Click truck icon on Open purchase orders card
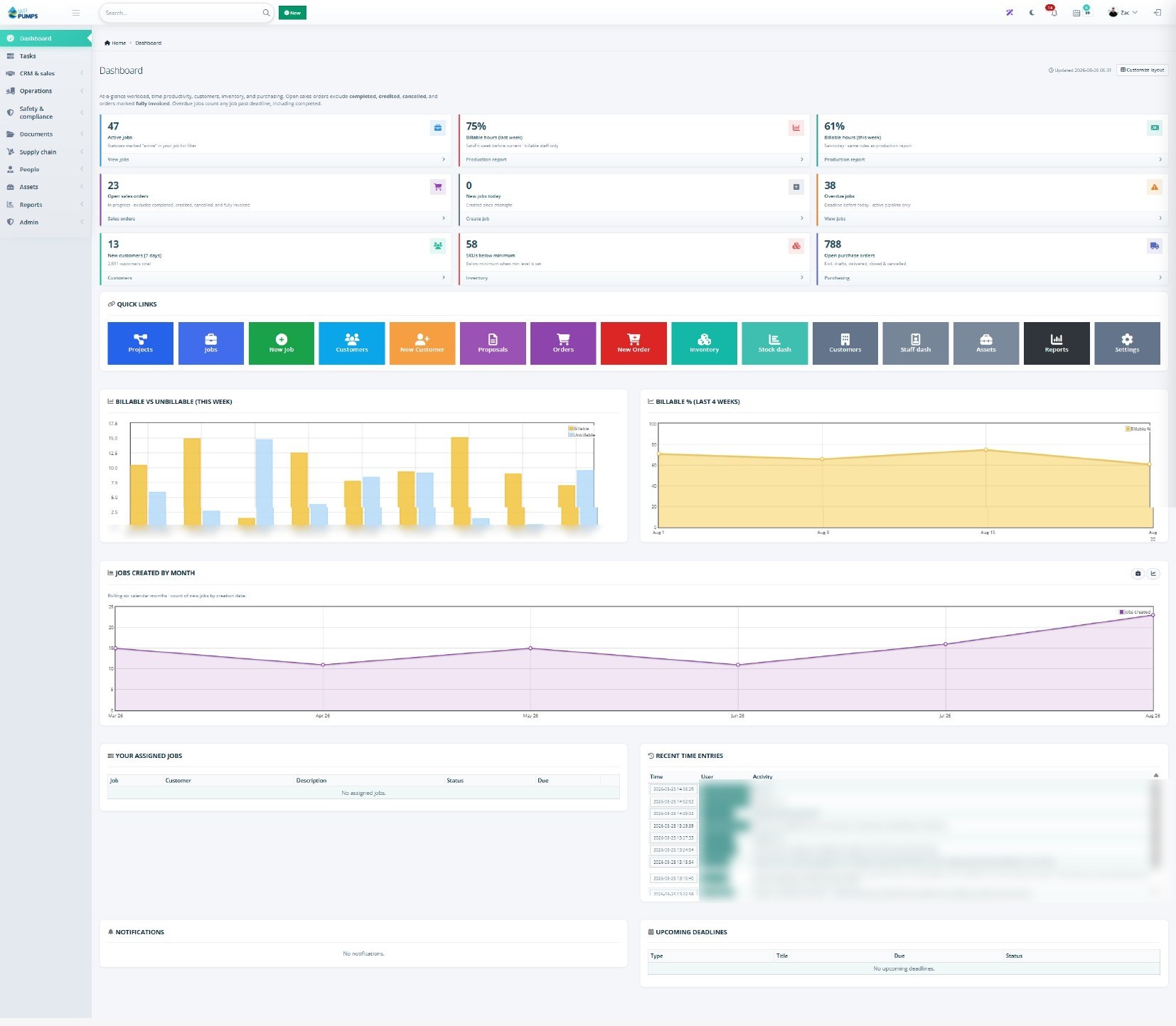1176x1026 pixels. point(1155,246)
